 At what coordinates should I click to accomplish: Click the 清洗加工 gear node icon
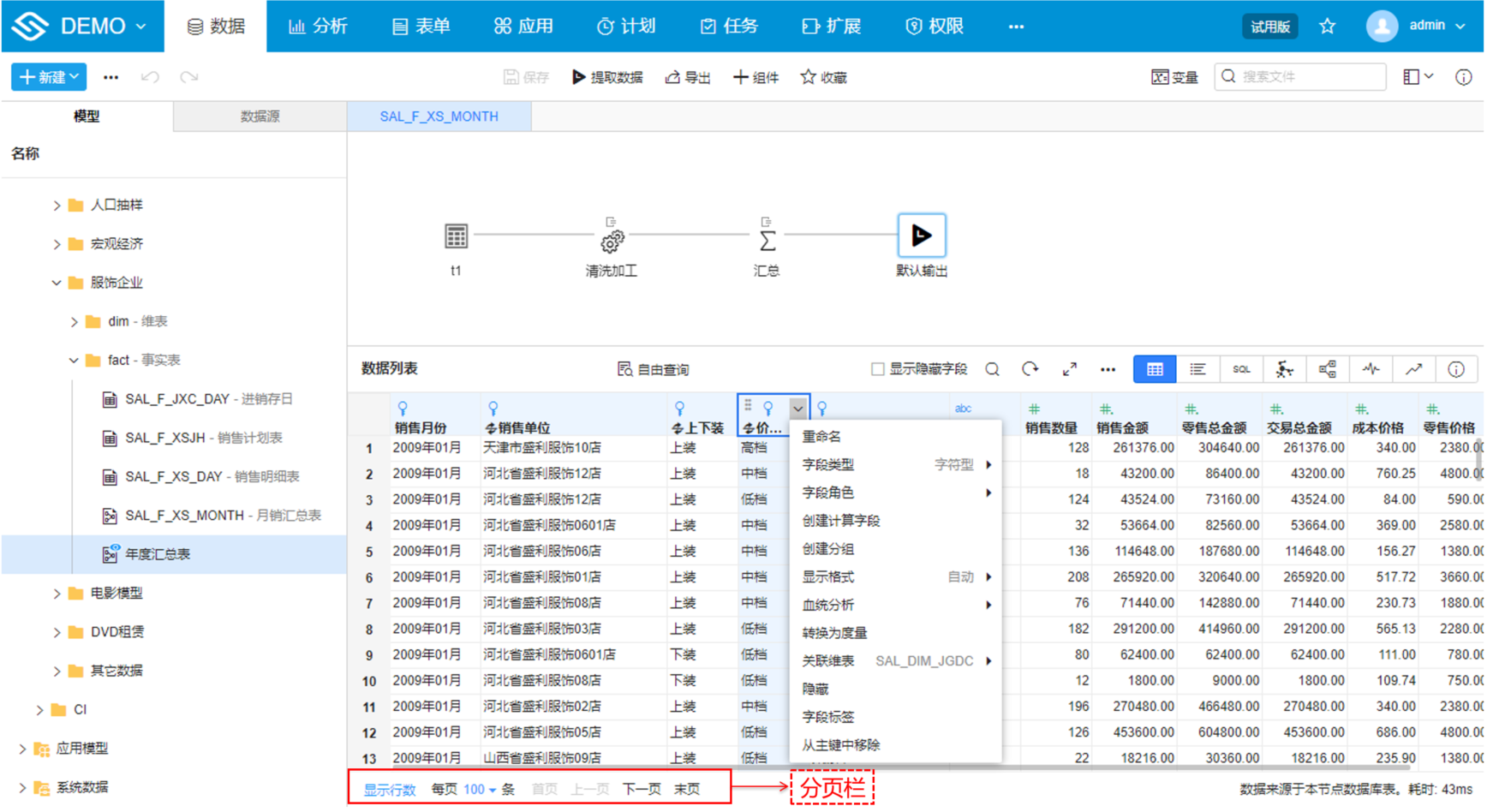(612, 241)
